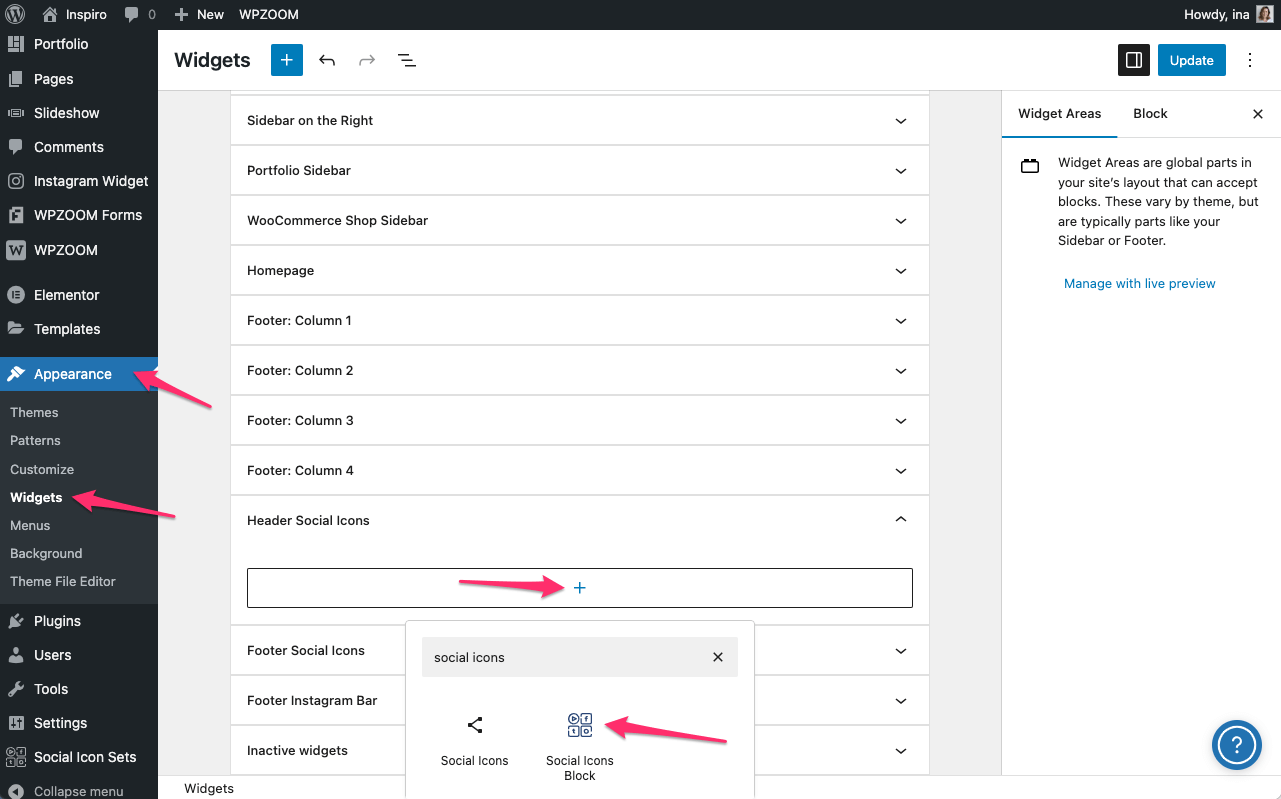
Task: Click the Social Icon Sets icon
Action: tap(16, 757)
